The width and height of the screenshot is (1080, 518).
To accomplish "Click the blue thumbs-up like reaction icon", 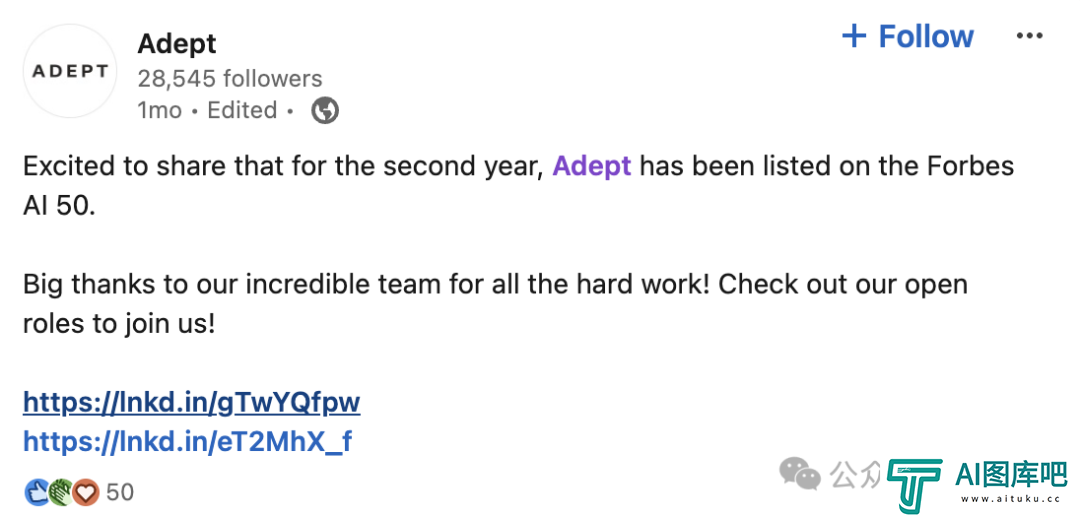I will (36, 492).
